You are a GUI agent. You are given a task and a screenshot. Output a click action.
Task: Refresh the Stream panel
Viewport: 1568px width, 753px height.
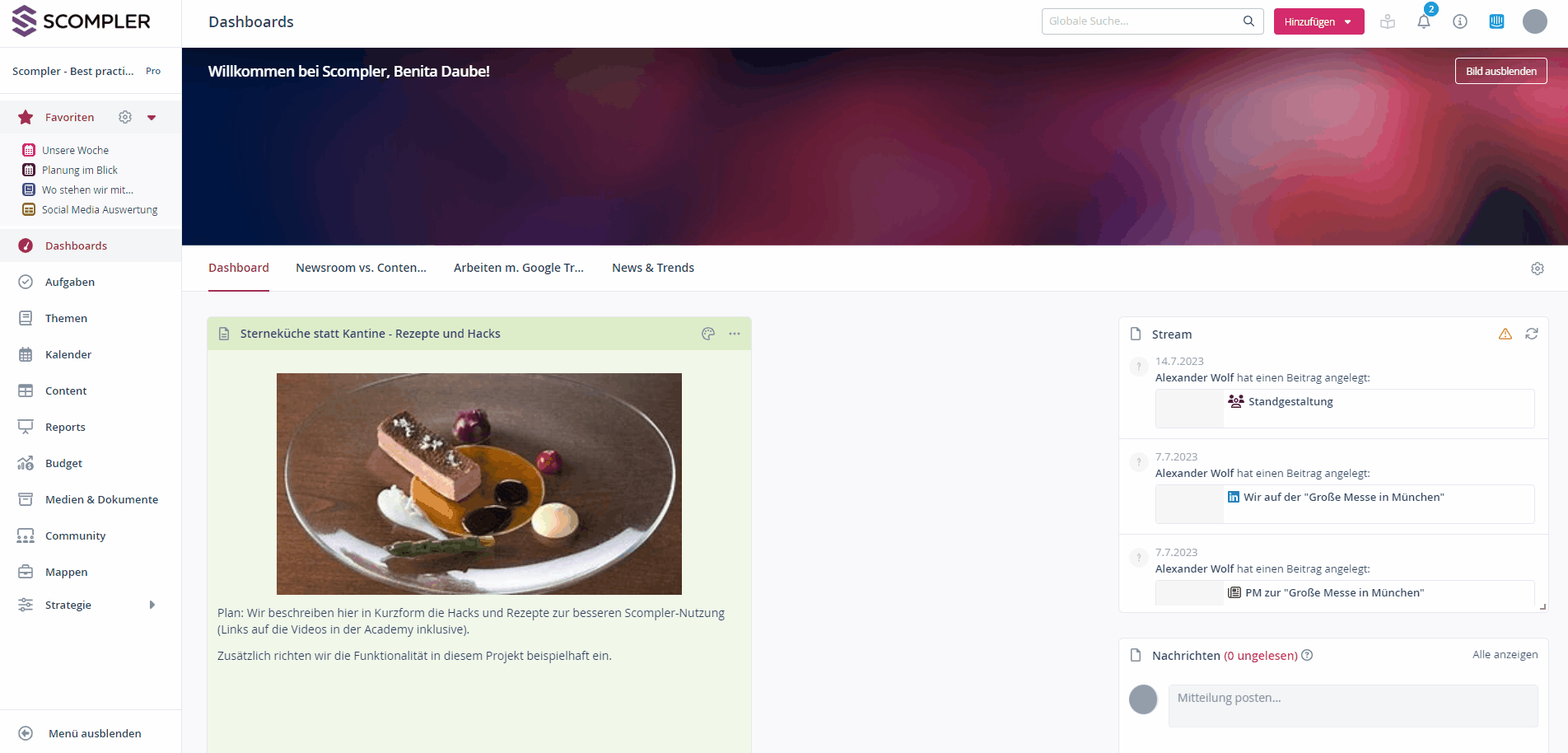[1532, 334]
